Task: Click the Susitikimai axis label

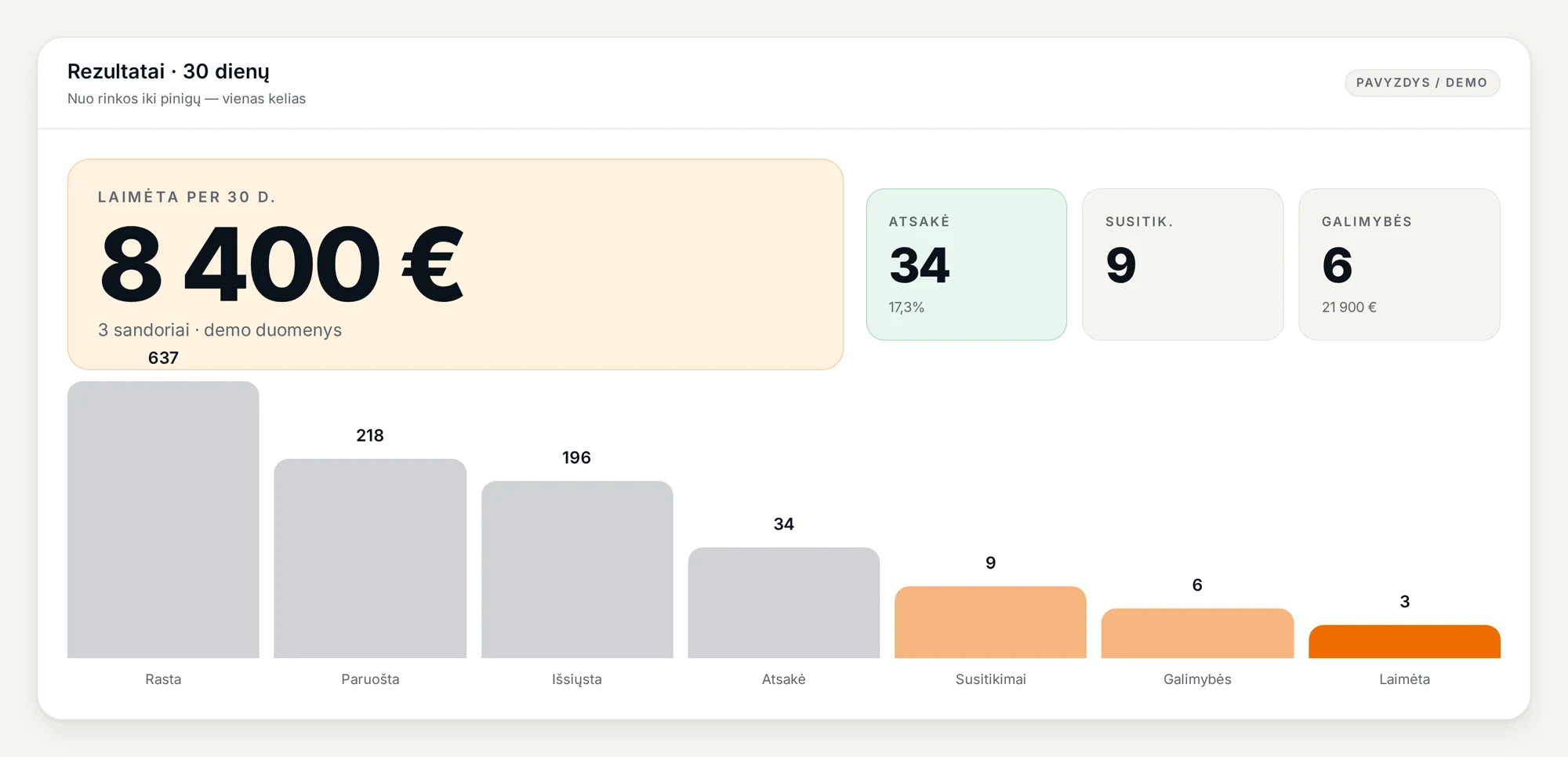Action: click(x=990, y=679)
